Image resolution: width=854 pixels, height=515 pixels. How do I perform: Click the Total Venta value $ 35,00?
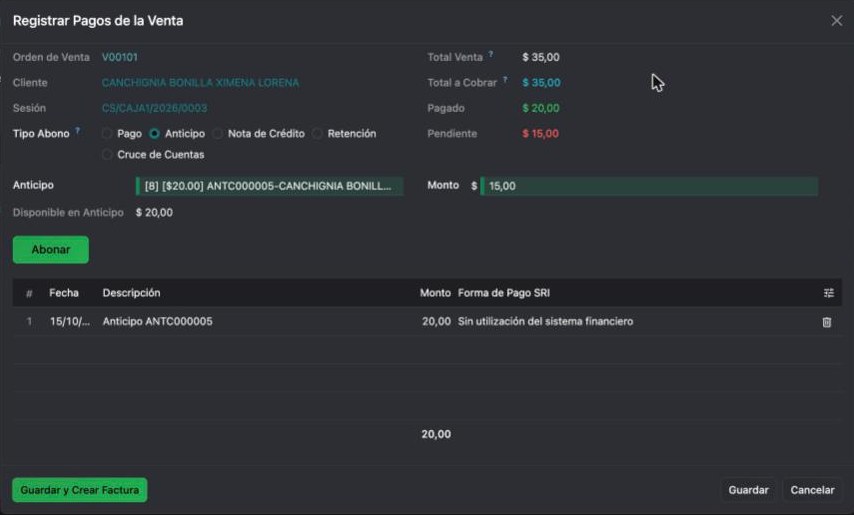[x=541, y=57]
